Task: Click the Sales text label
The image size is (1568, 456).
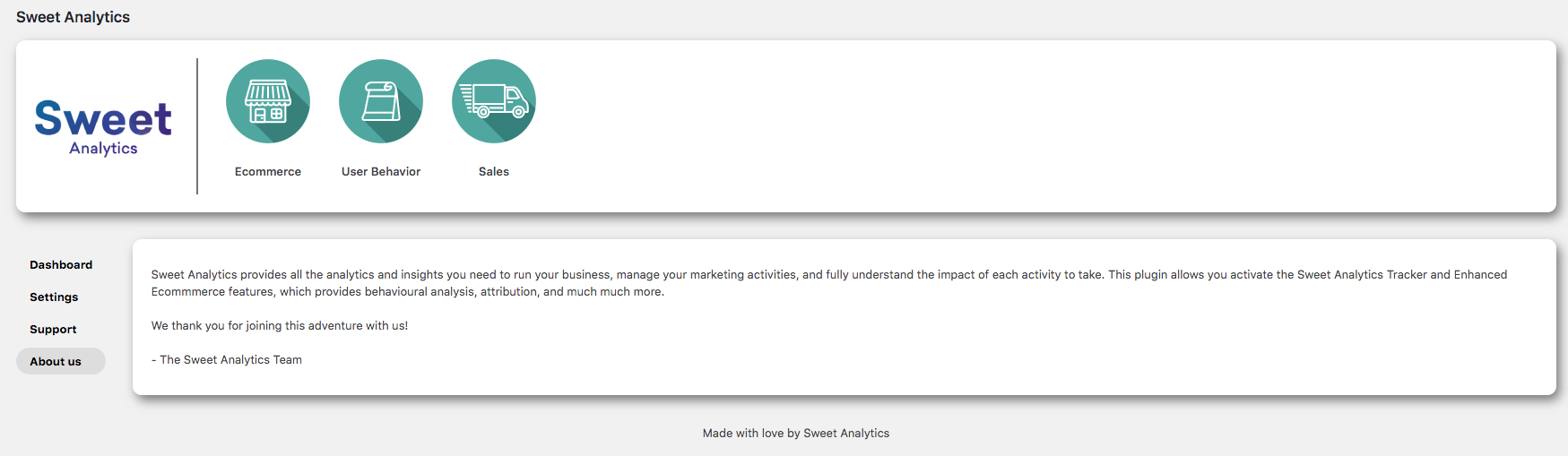Action: pyautogui.click(x=494, y=171)
